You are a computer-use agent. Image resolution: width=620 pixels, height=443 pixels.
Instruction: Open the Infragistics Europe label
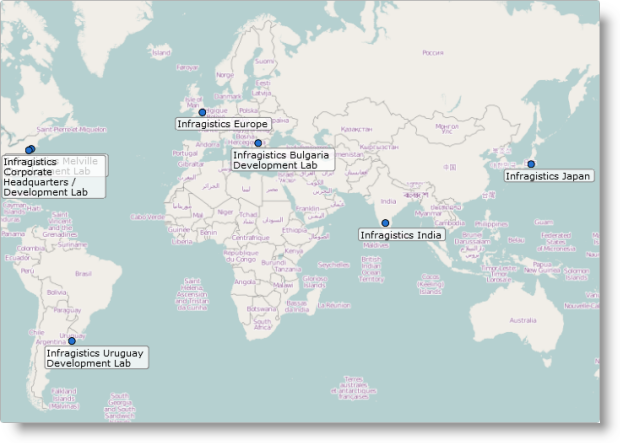(x=222, y=124)
